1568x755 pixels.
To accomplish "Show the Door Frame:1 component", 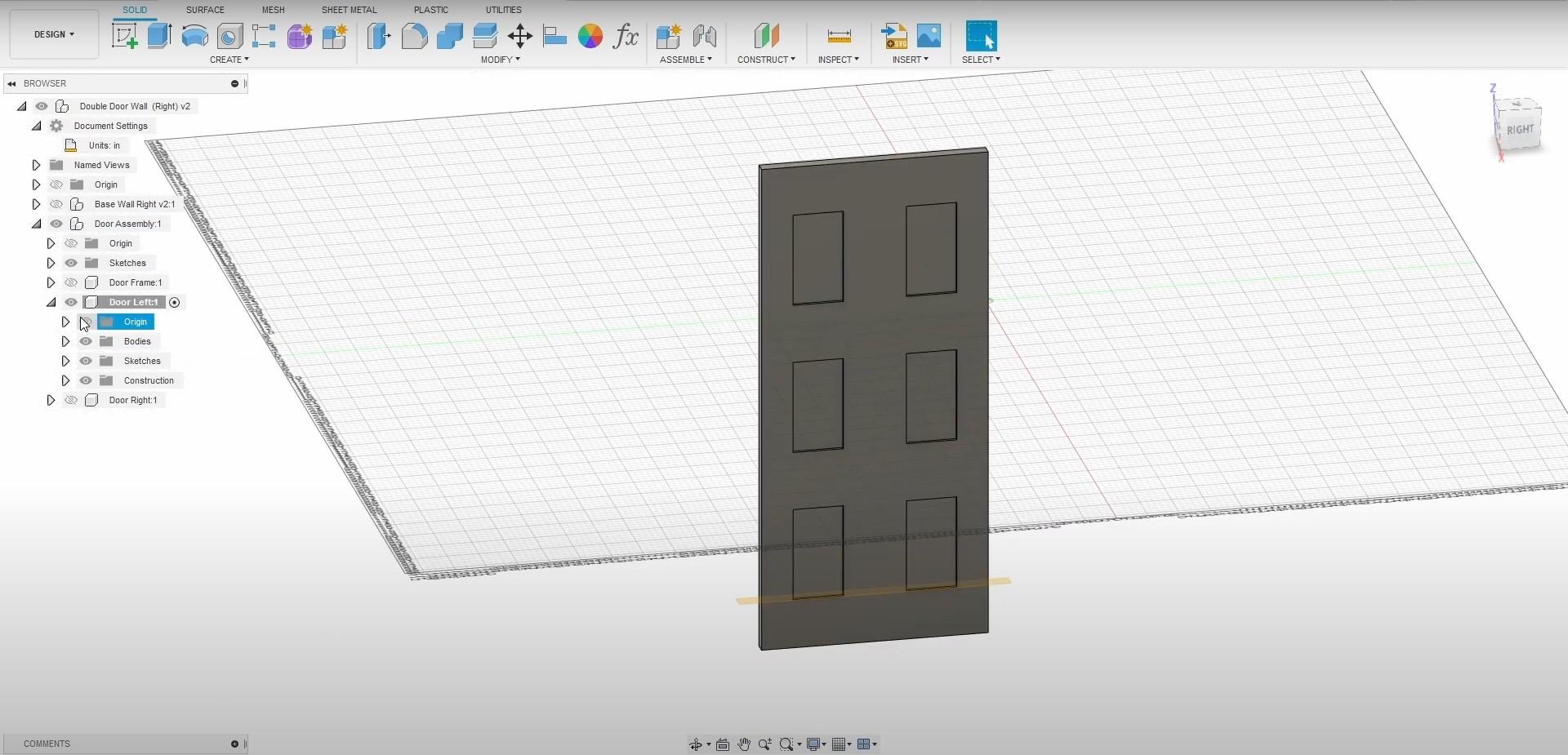I will click(x=71, y=282).
